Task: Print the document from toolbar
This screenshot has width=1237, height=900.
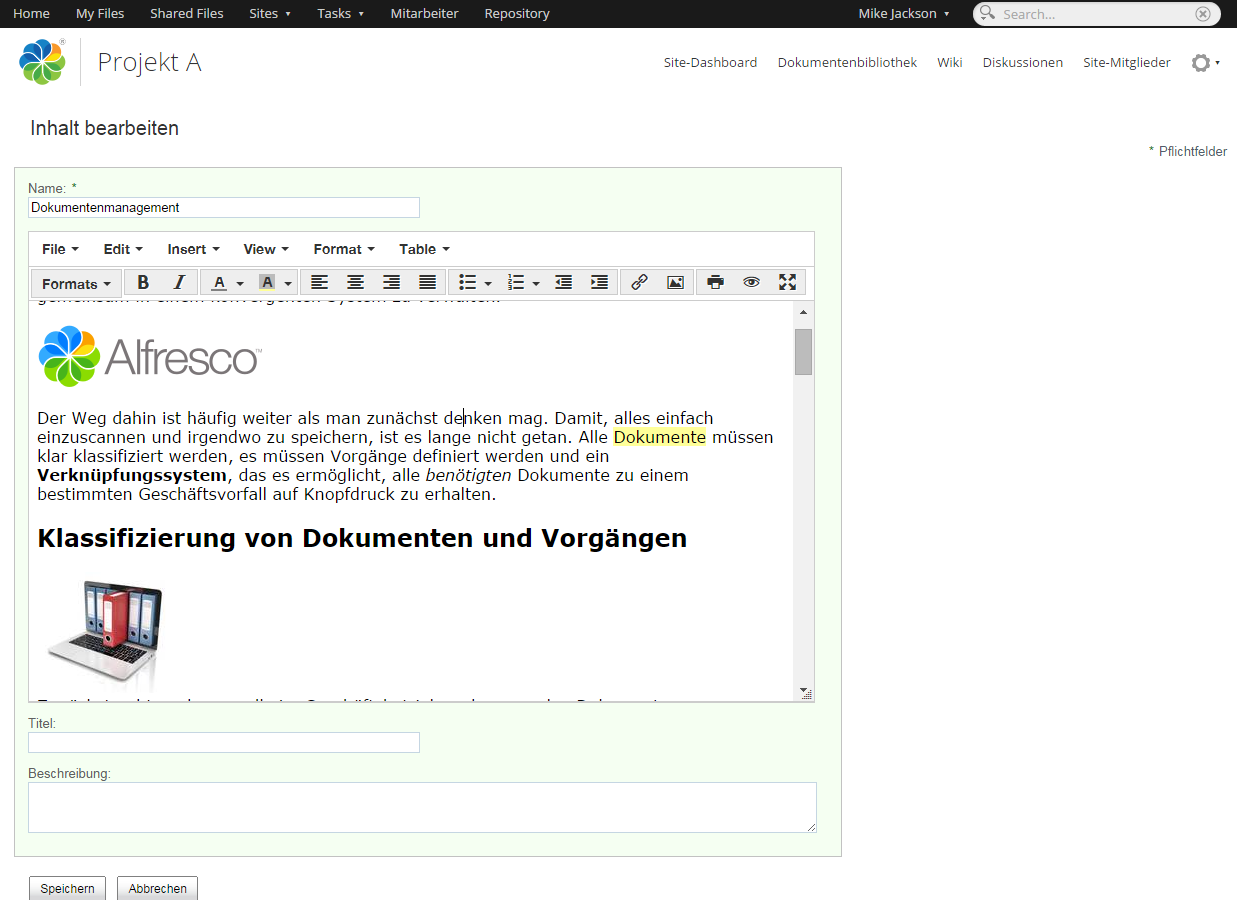Action: pos(715,283)
